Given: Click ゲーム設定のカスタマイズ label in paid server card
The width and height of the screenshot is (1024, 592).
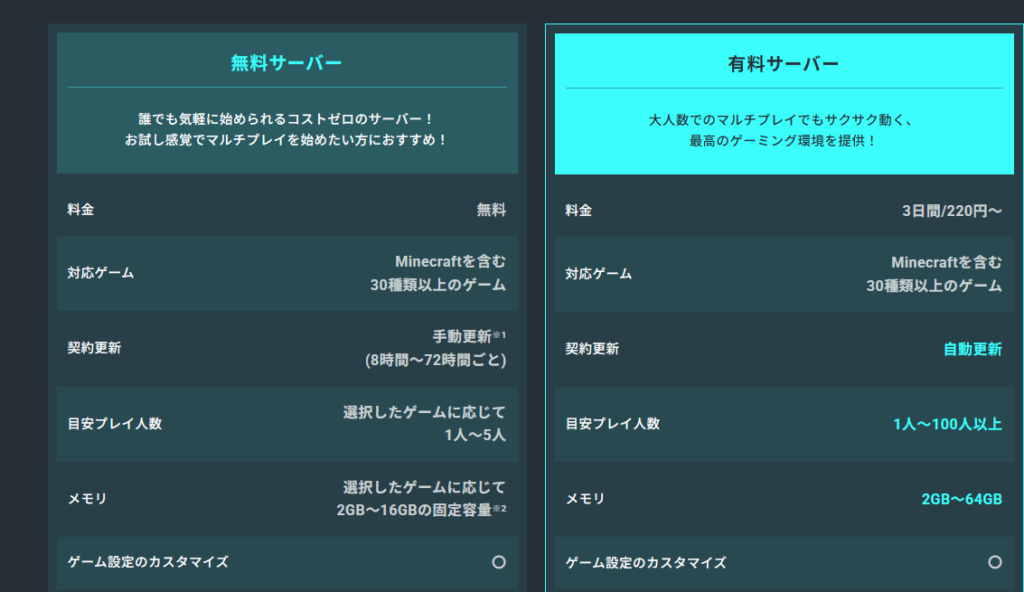Looking at the screenshot, I should [x=646, y=563].
